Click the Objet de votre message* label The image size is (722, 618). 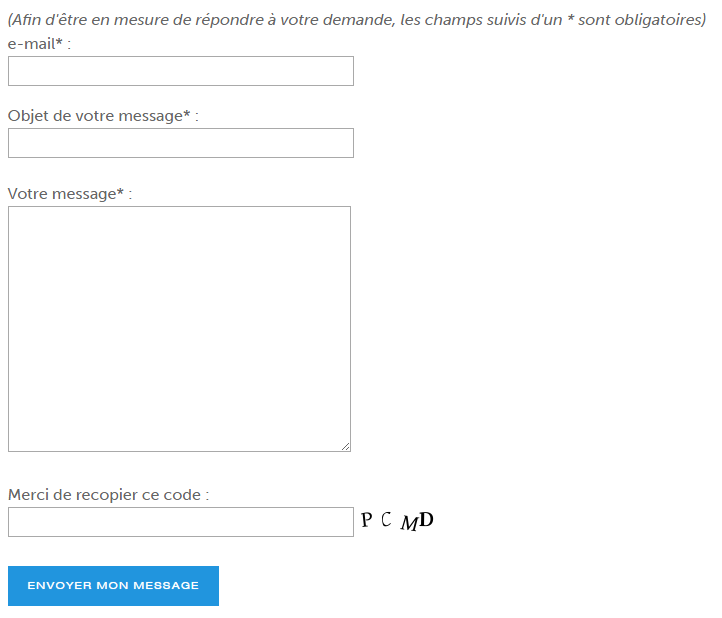point(103,116)
